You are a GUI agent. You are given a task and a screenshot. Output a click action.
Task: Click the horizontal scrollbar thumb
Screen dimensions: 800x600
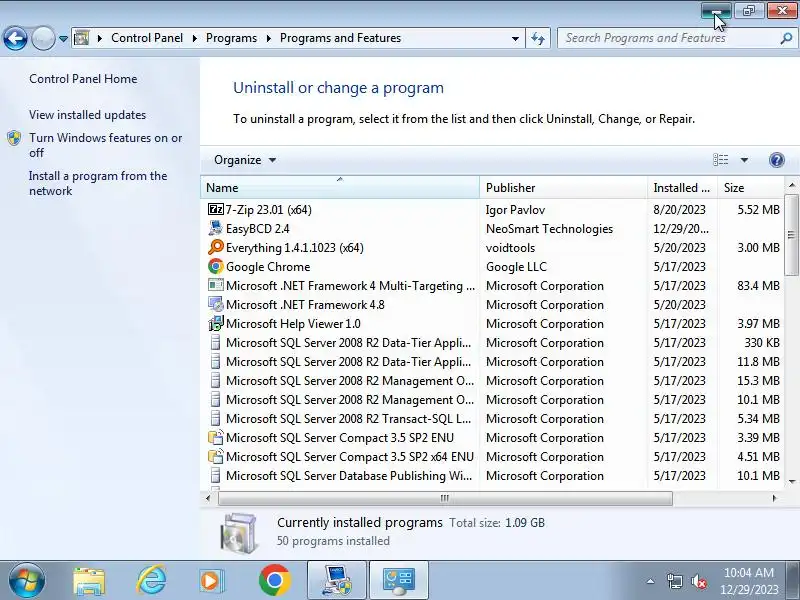tap(445, 498)
